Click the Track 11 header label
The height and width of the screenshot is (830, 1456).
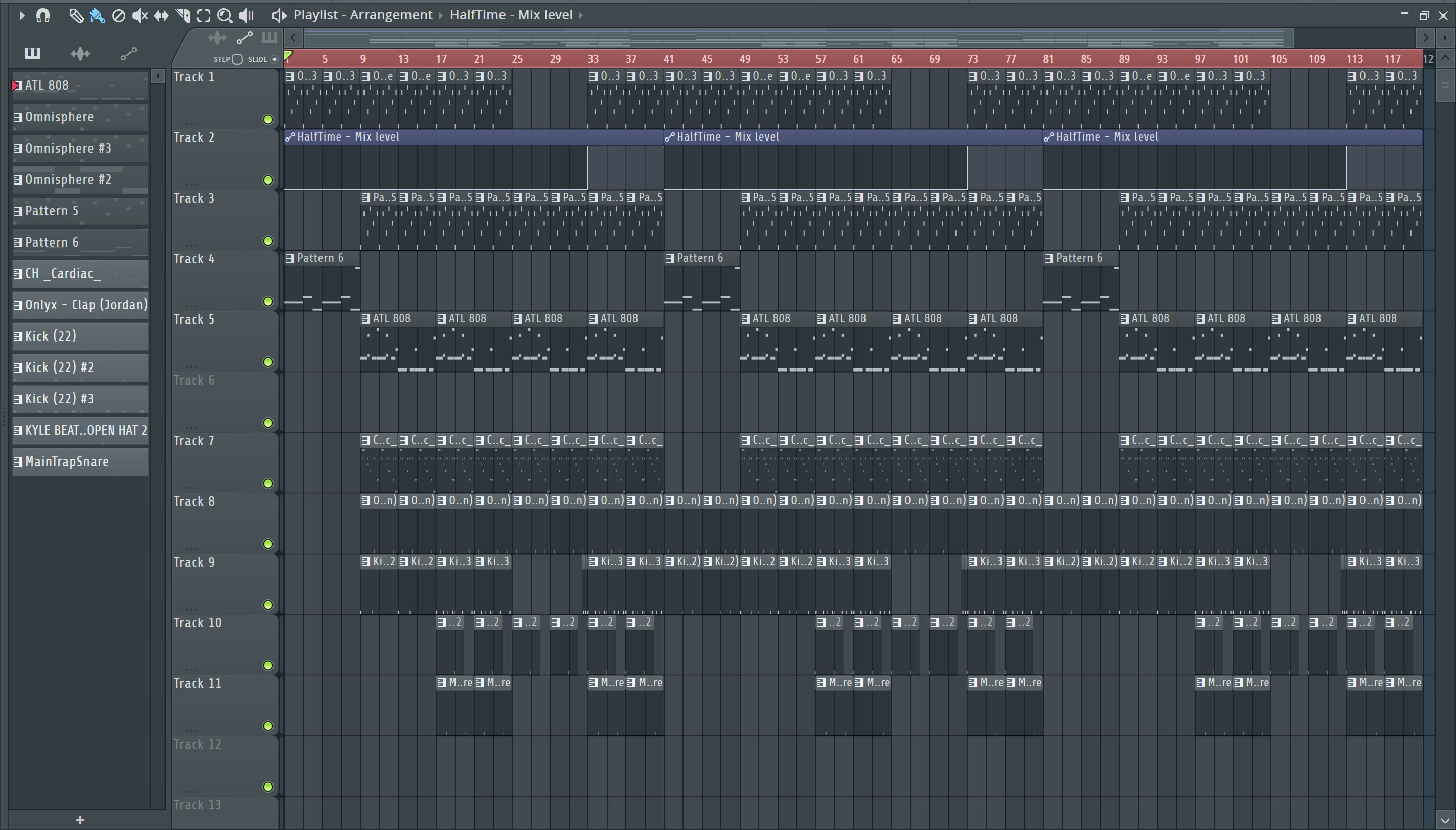[197, 683]
